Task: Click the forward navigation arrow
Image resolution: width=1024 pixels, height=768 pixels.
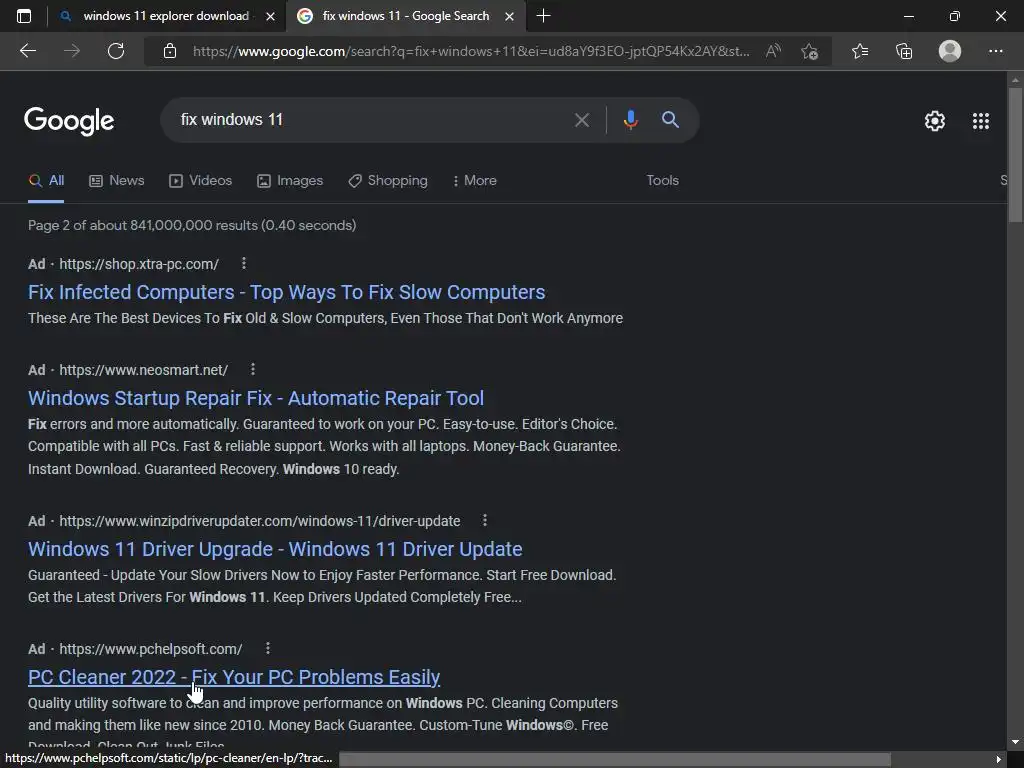Action: click(72, 51)
